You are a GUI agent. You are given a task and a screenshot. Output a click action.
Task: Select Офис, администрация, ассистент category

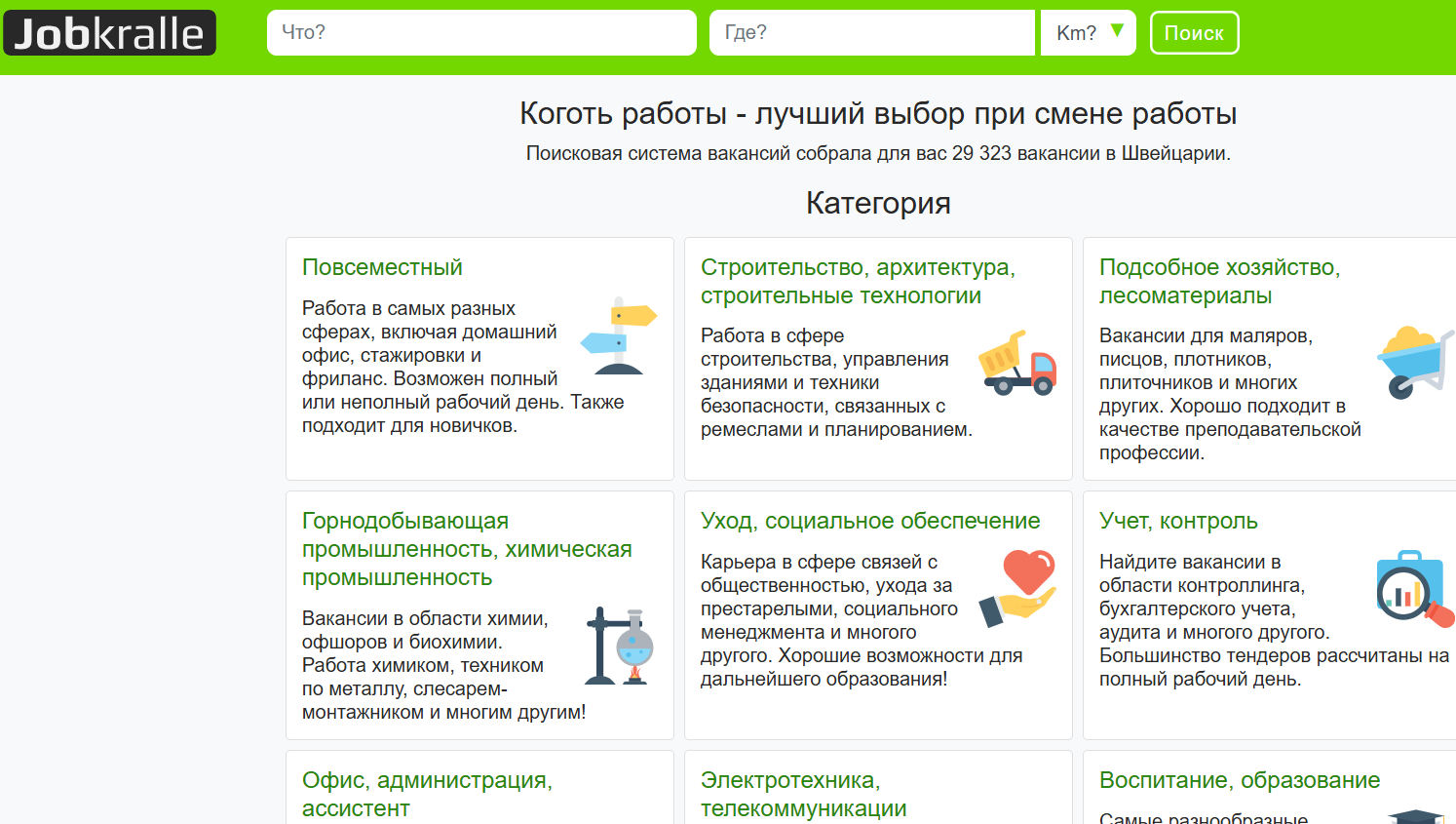[427, 794]
